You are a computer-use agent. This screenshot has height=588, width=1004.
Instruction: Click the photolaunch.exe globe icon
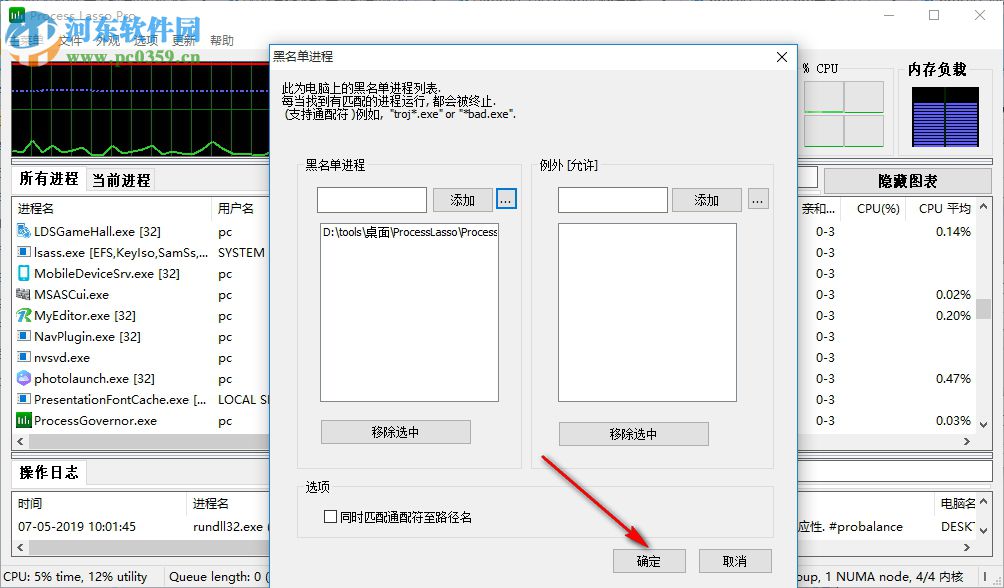[x=23, y=378]
